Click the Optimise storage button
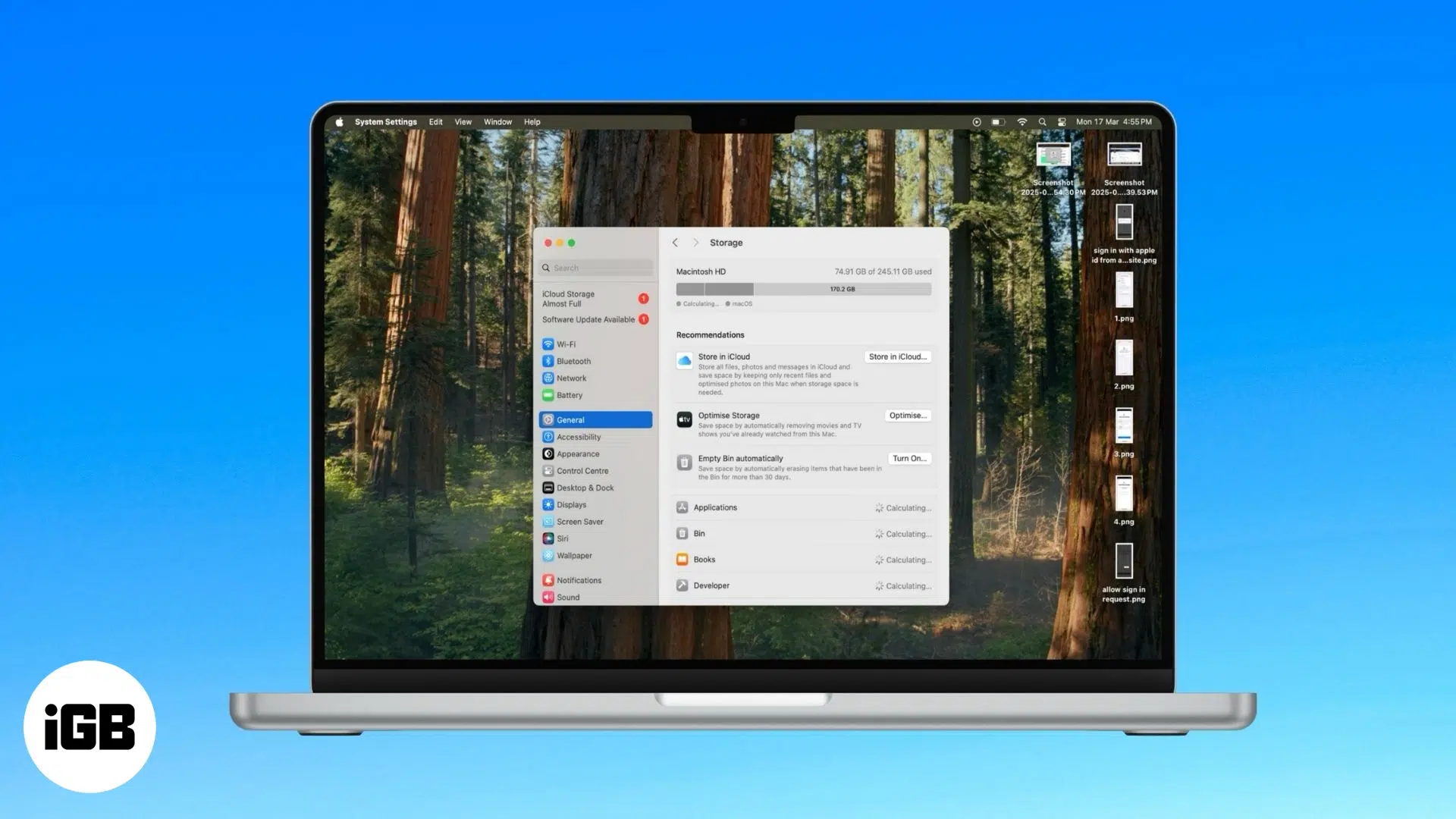This screenshot has width=1456, height=819. click(908, 416)
